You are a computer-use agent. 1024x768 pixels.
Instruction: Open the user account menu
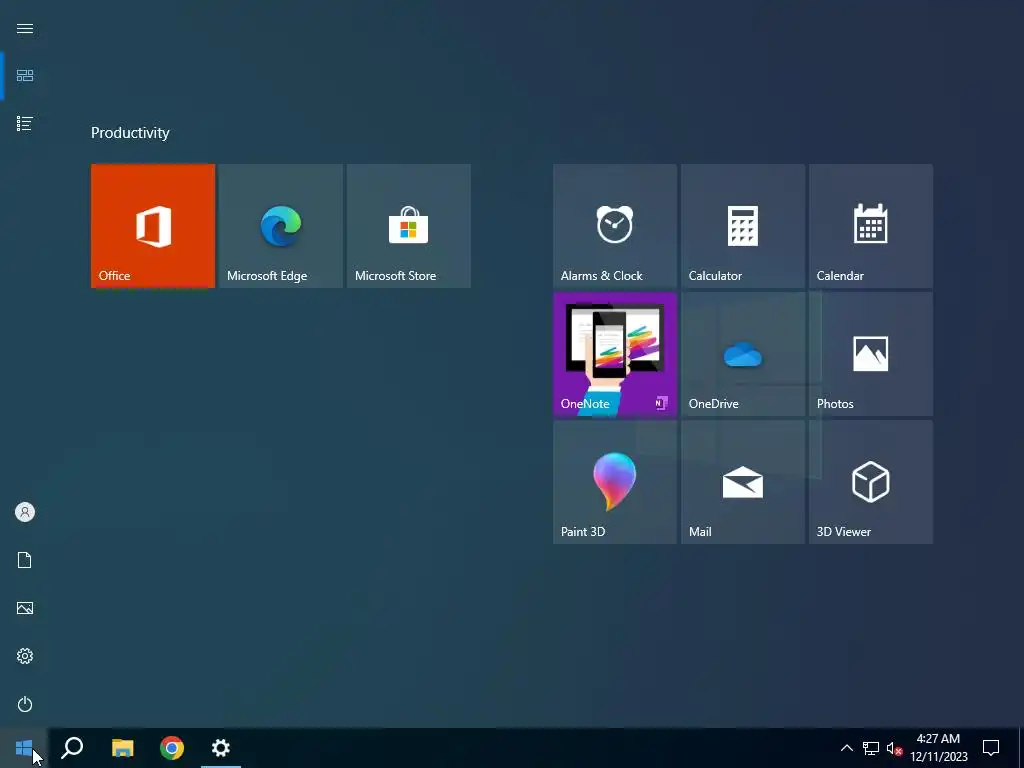click(25, 512)
